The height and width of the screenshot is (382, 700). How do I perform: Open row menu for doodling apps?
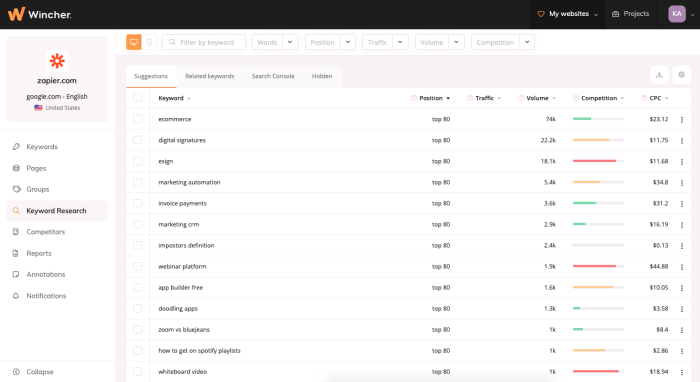[x=682, y=309]
